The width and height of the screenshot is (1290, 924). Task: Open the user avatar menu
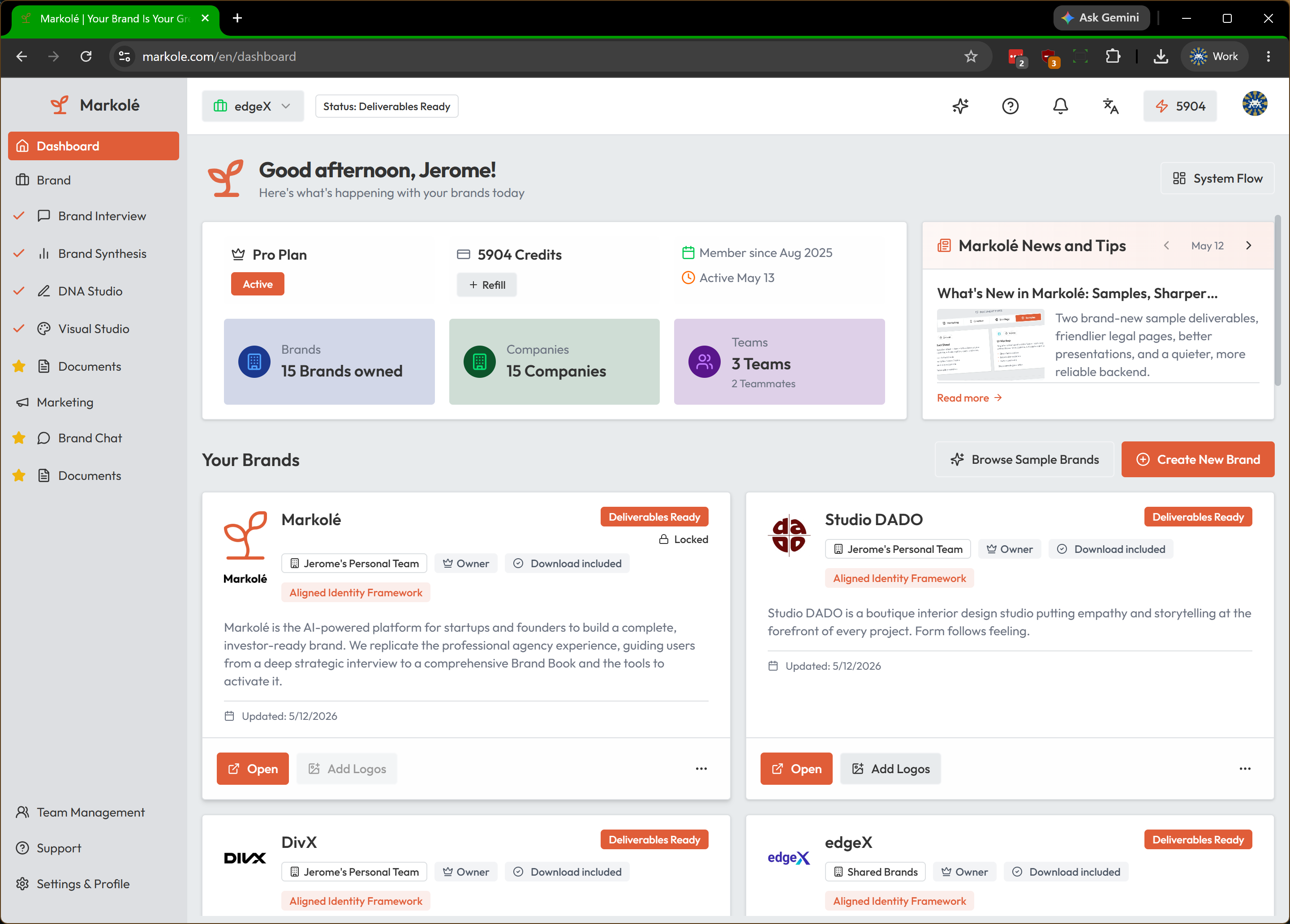(x=1254, y=104)
